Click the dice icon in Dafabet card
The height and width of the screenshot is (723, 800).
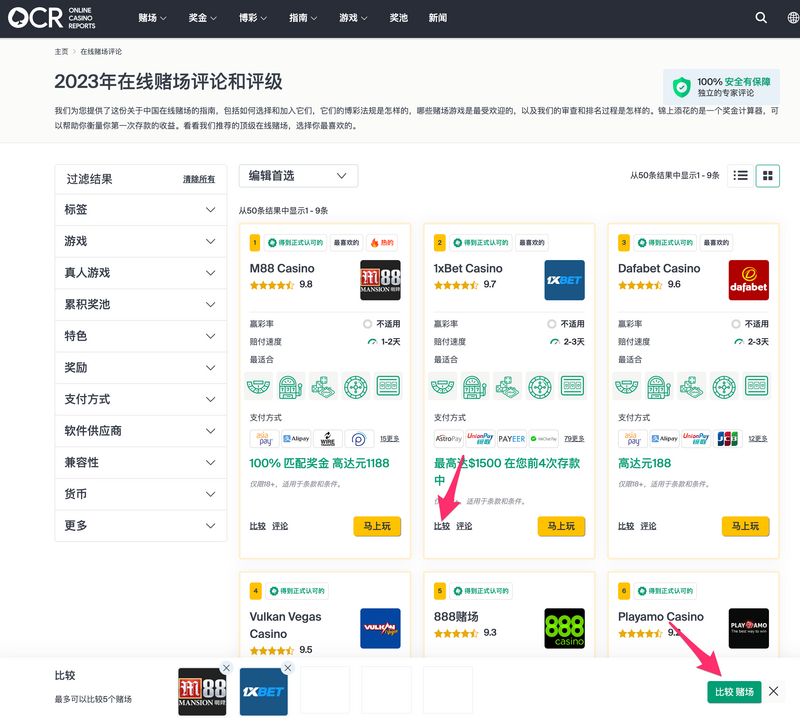[x=691, y=387]
